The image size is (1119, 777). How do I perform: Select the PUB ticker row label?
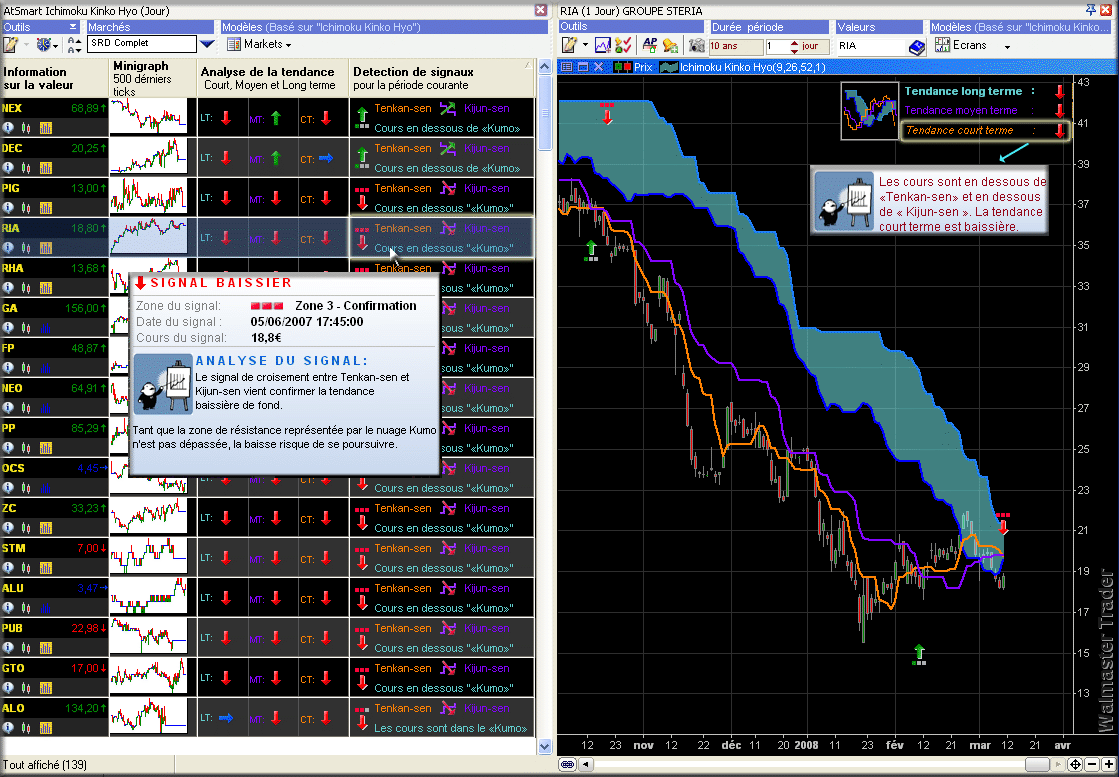click(12, 628)
